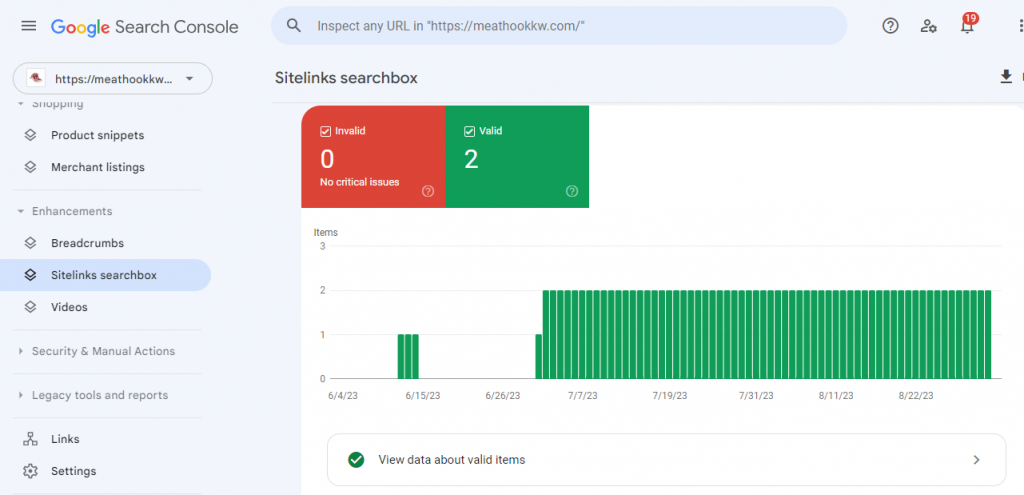Screen dimensions: 1024x495
Task: Open users and permissions icon
Action: coord(929,25)
